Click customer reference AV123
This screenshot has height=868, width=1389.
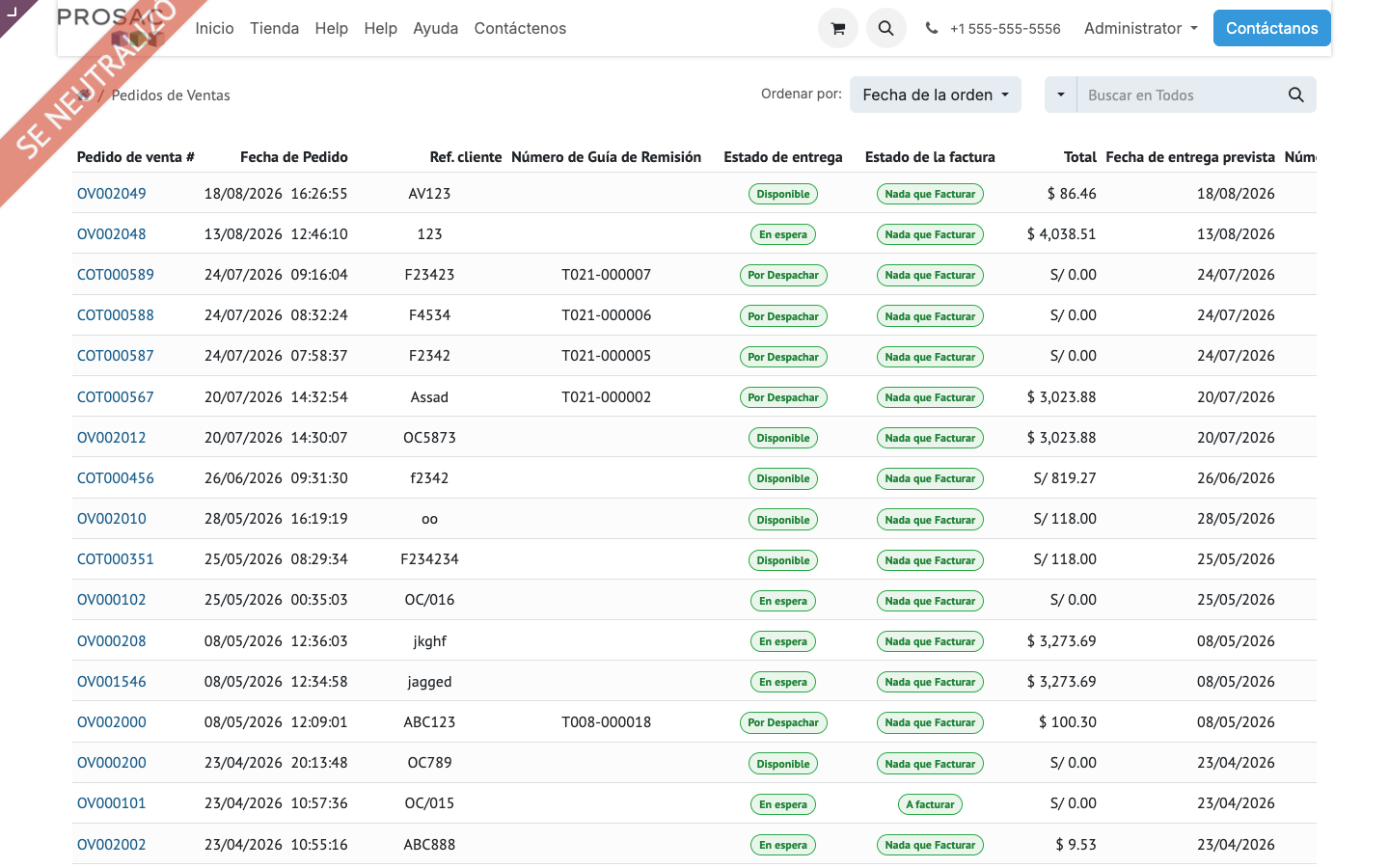pos(429,193)
